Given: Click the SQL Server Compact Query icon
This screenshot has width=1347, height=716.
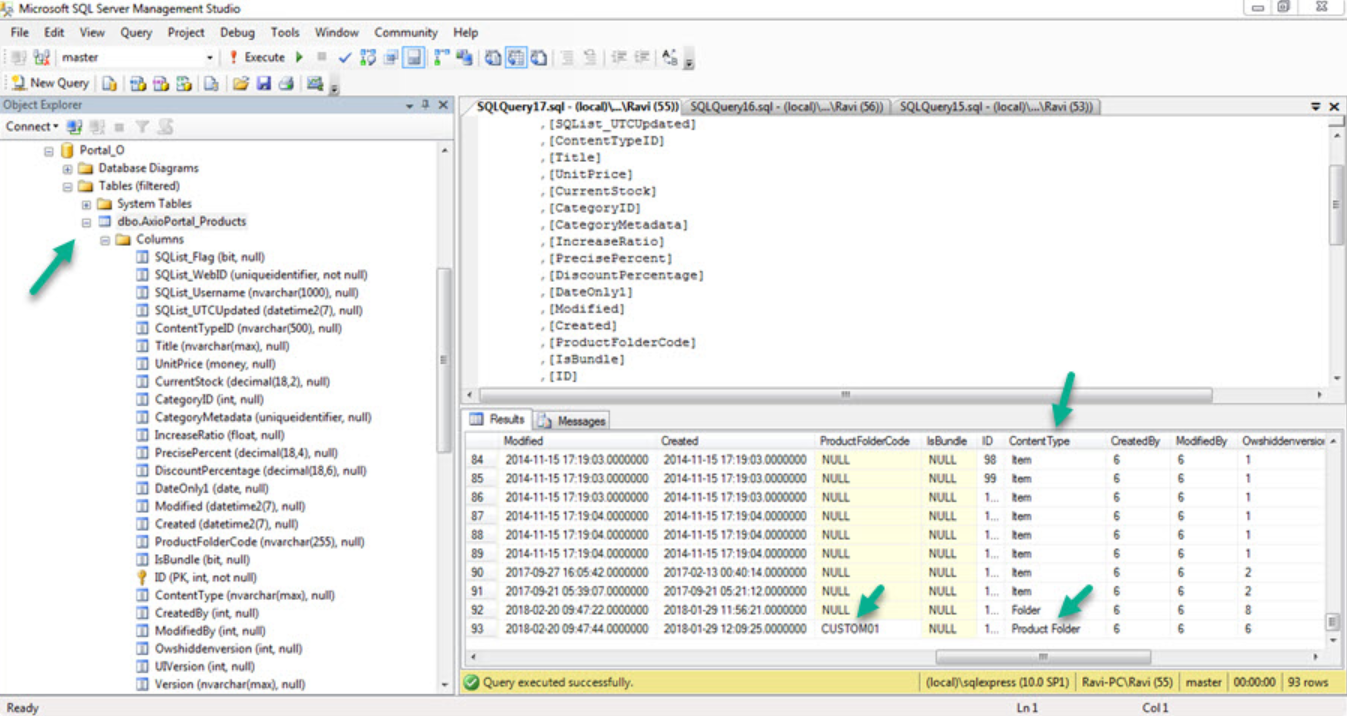Looking at the screenshot, I should coord(212,84).
